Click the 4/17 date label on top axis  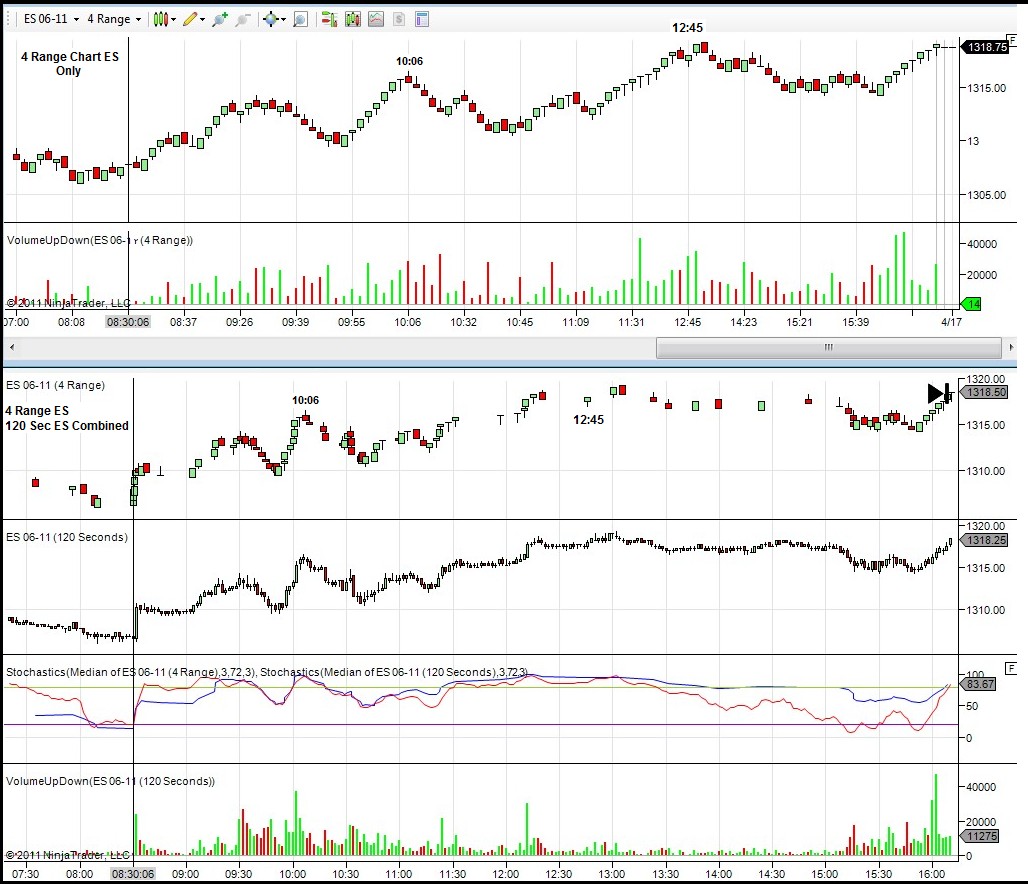click(951, 322)
